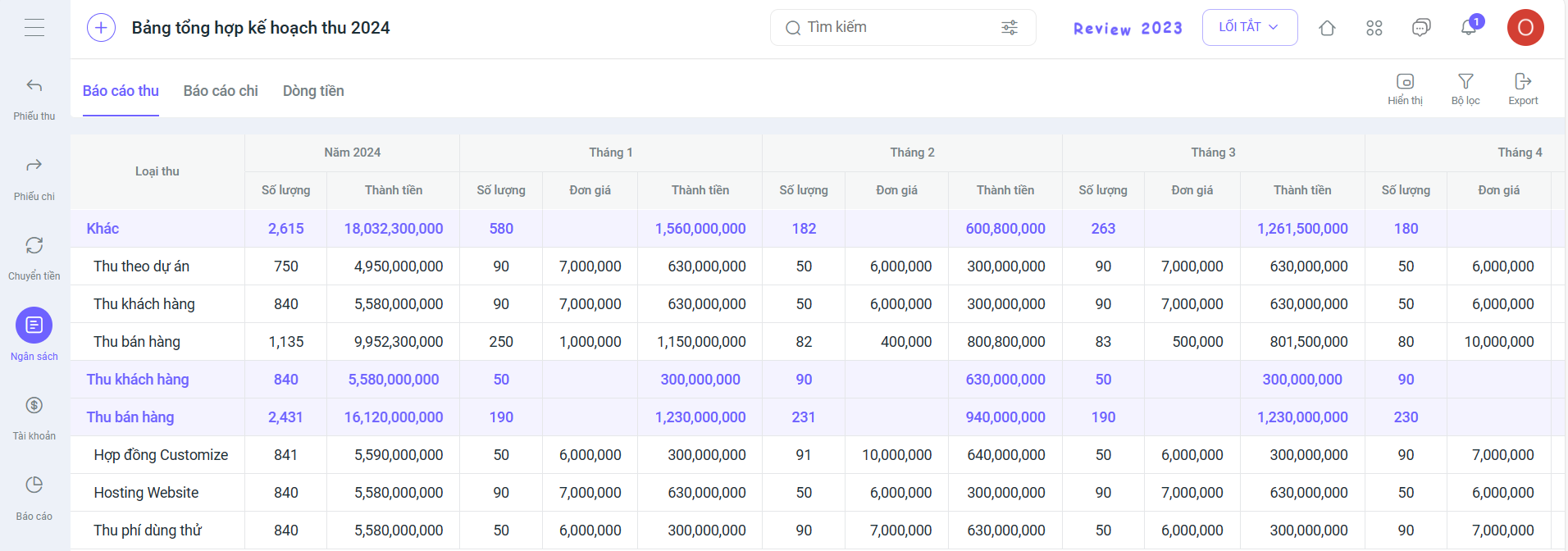
Task: Select the Chuyển tiền sidebar icon
Action: (34, 246)
